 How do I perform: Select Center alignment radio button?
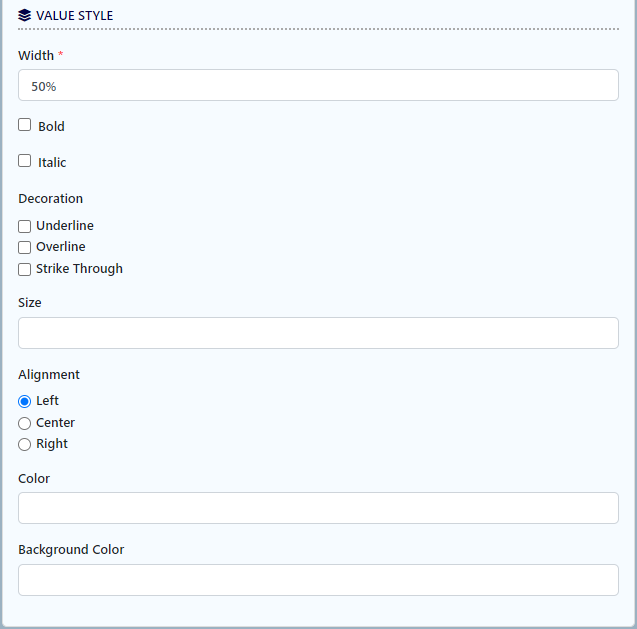[25, 423]
